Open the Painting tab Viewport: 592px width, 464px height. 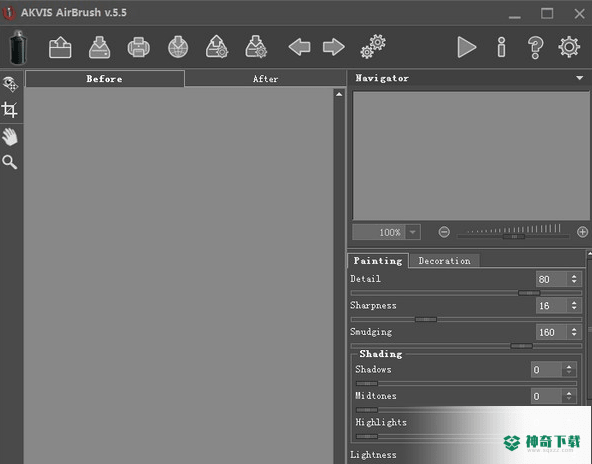pyautogui.click(x=378, y=261)
